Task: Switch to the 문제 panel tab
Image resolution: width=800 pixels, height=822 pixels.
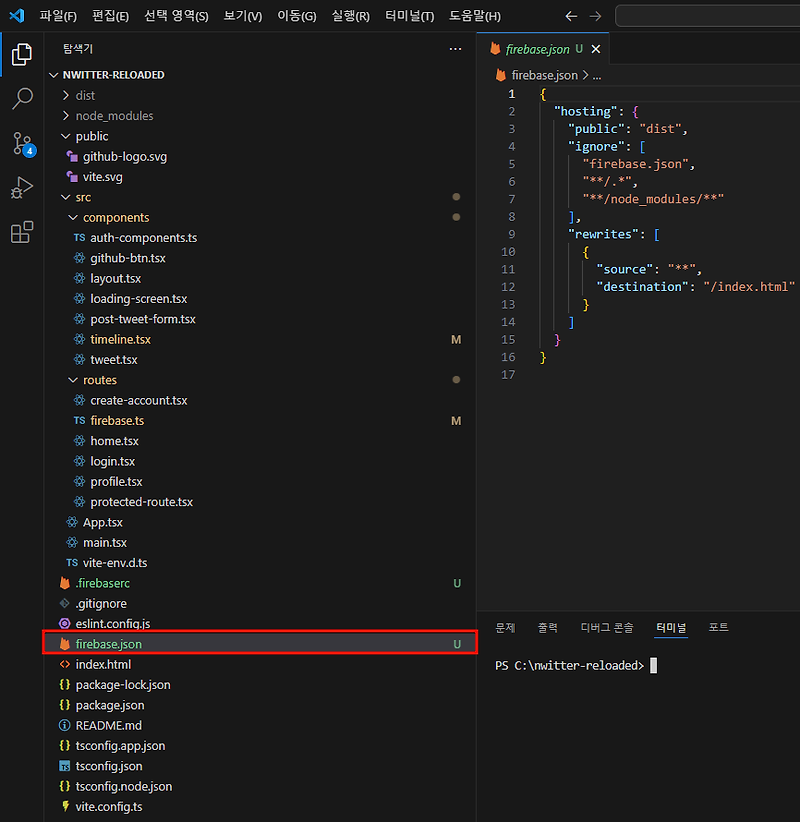Action: (x=505, y=628)
